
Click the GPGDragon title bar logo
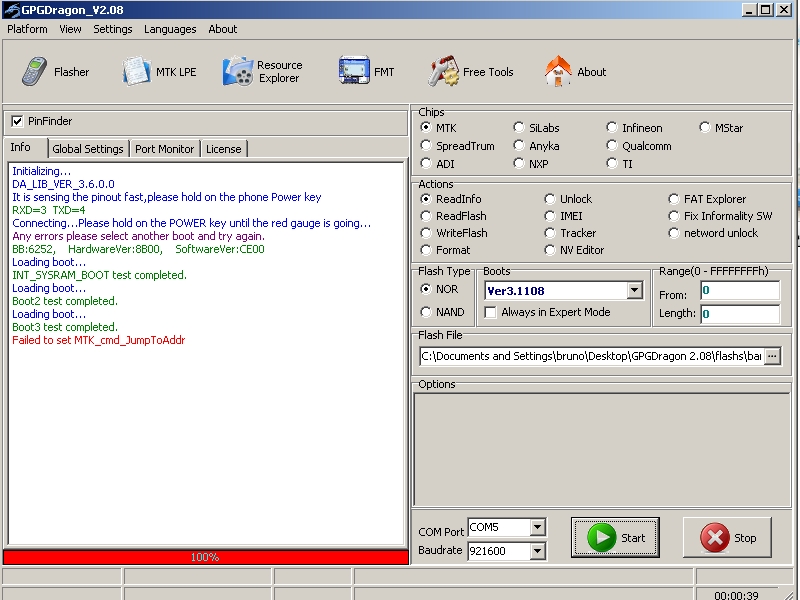(11, 10)
